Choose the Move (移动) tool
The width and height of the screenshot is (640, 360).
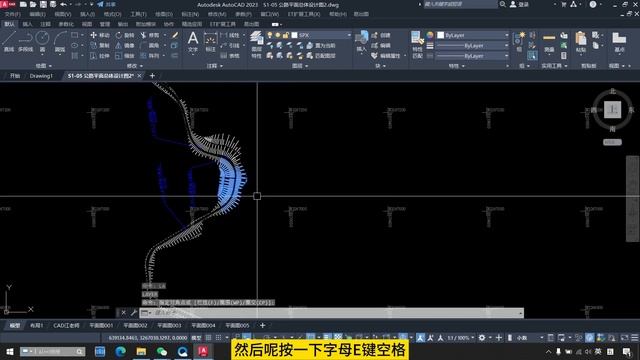tap(100, 36)
